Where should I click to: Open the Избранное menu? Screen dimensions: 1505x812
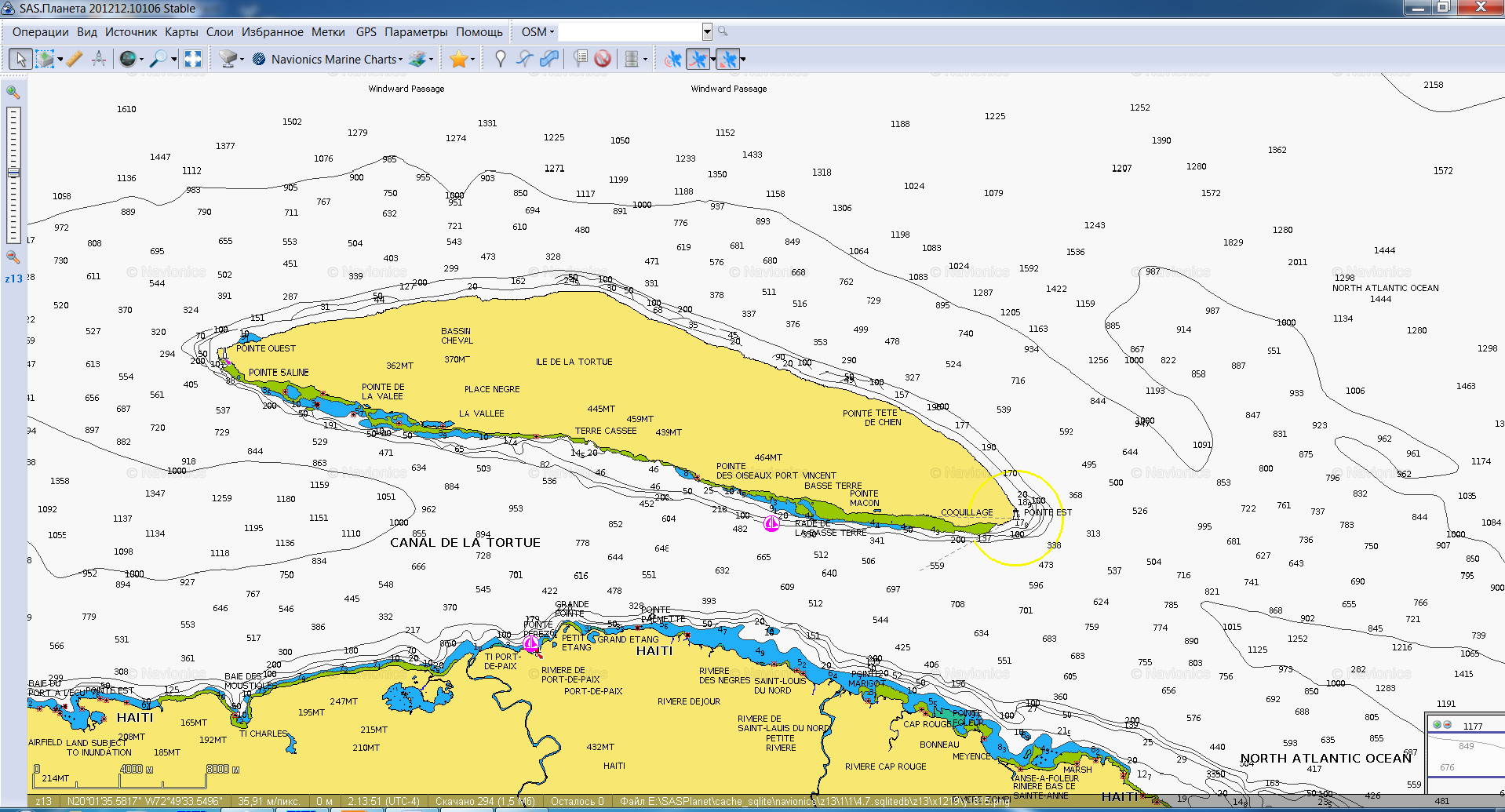click(x=272, y=32)
